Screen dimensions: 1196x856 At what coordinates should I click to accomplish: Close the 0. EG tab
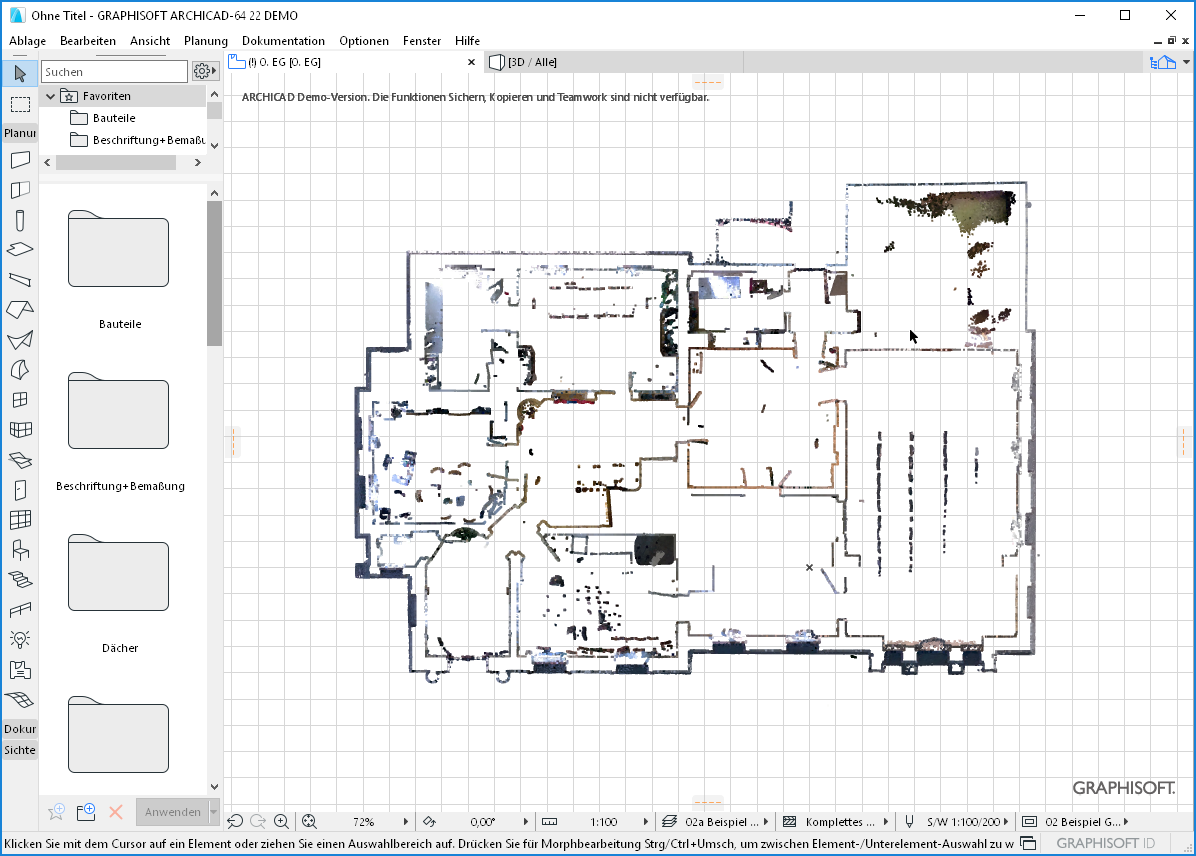point(471,62)
